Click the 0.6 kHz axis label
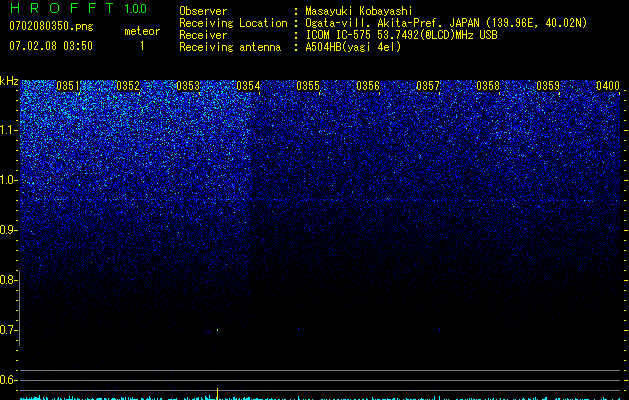This screenshot has height=400, width=629. point(8,380)
